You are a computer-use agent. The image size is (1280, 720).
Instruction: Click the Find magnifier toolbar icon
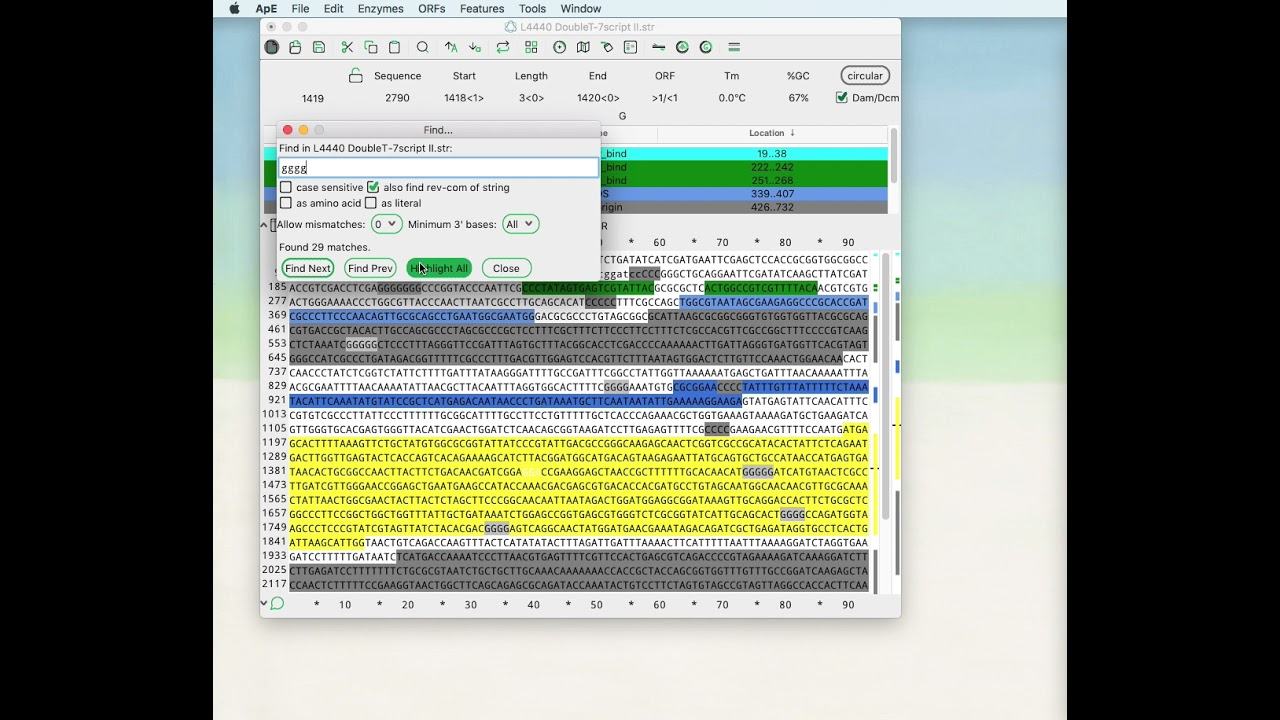(423, 47)
